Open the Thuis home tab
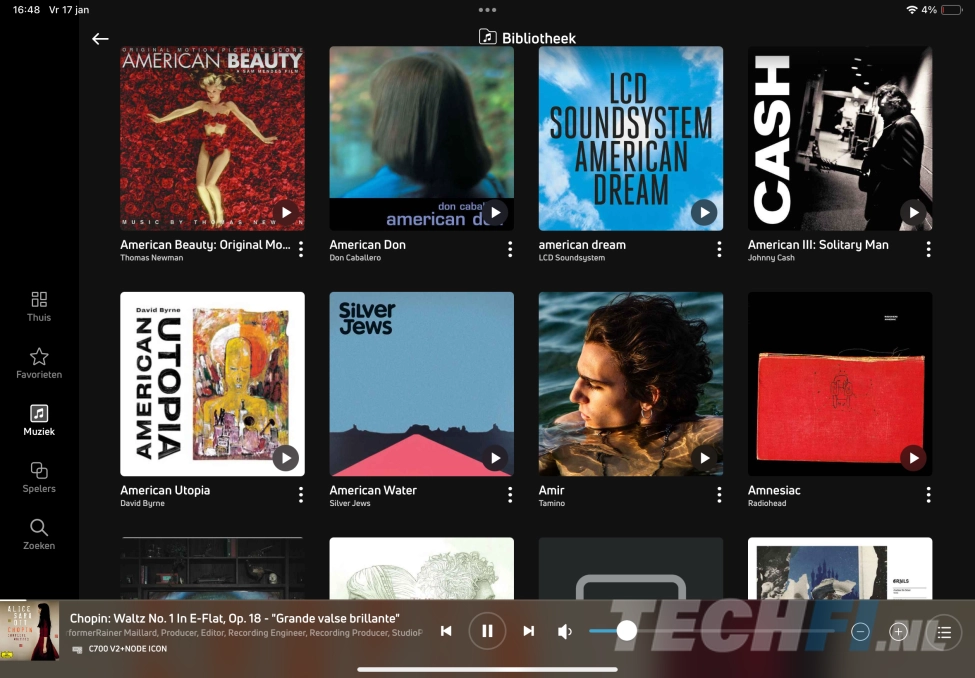 tap(39, 307)
